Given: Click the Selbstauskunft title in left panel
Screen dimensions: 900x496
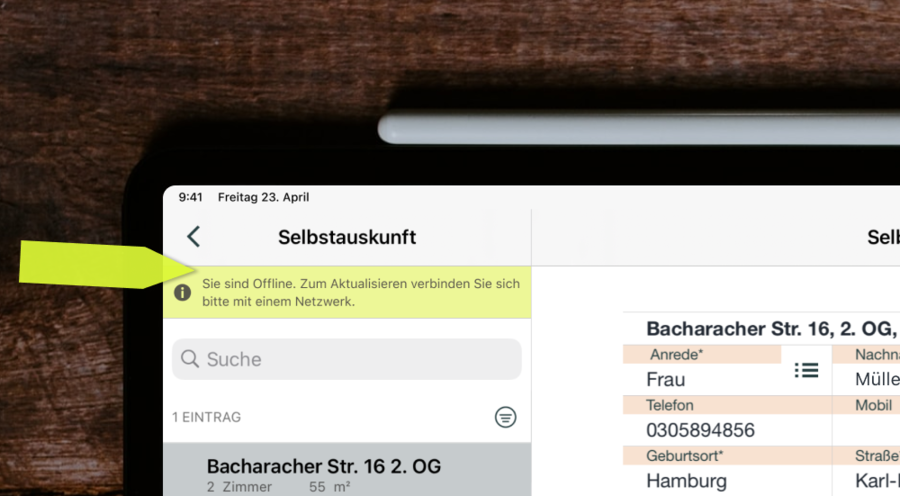Looking at the screenshot, I should coord(347,237).
